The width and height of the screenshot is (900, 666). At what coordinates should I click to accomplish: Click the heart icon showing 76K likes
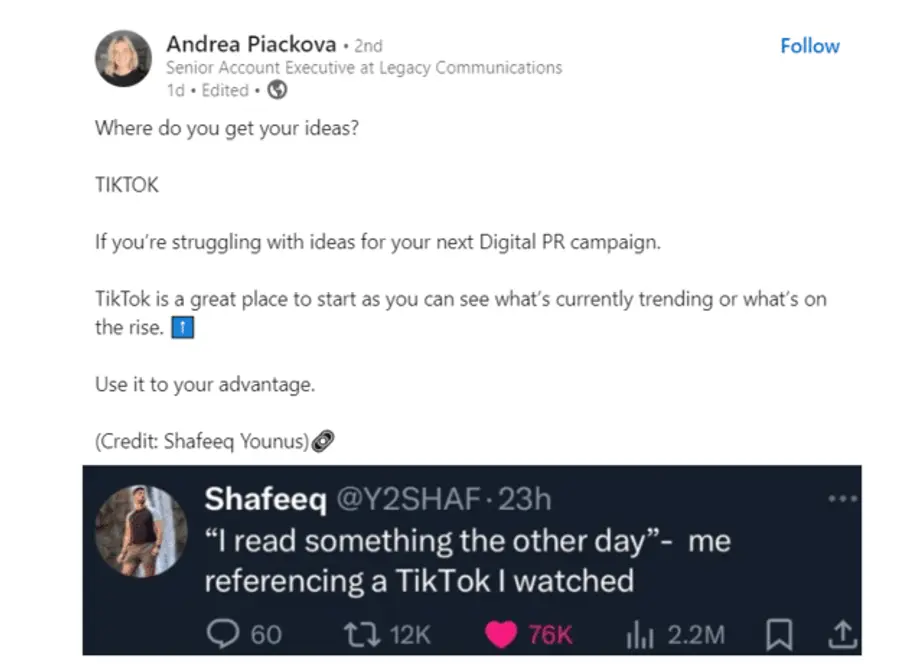499,634
